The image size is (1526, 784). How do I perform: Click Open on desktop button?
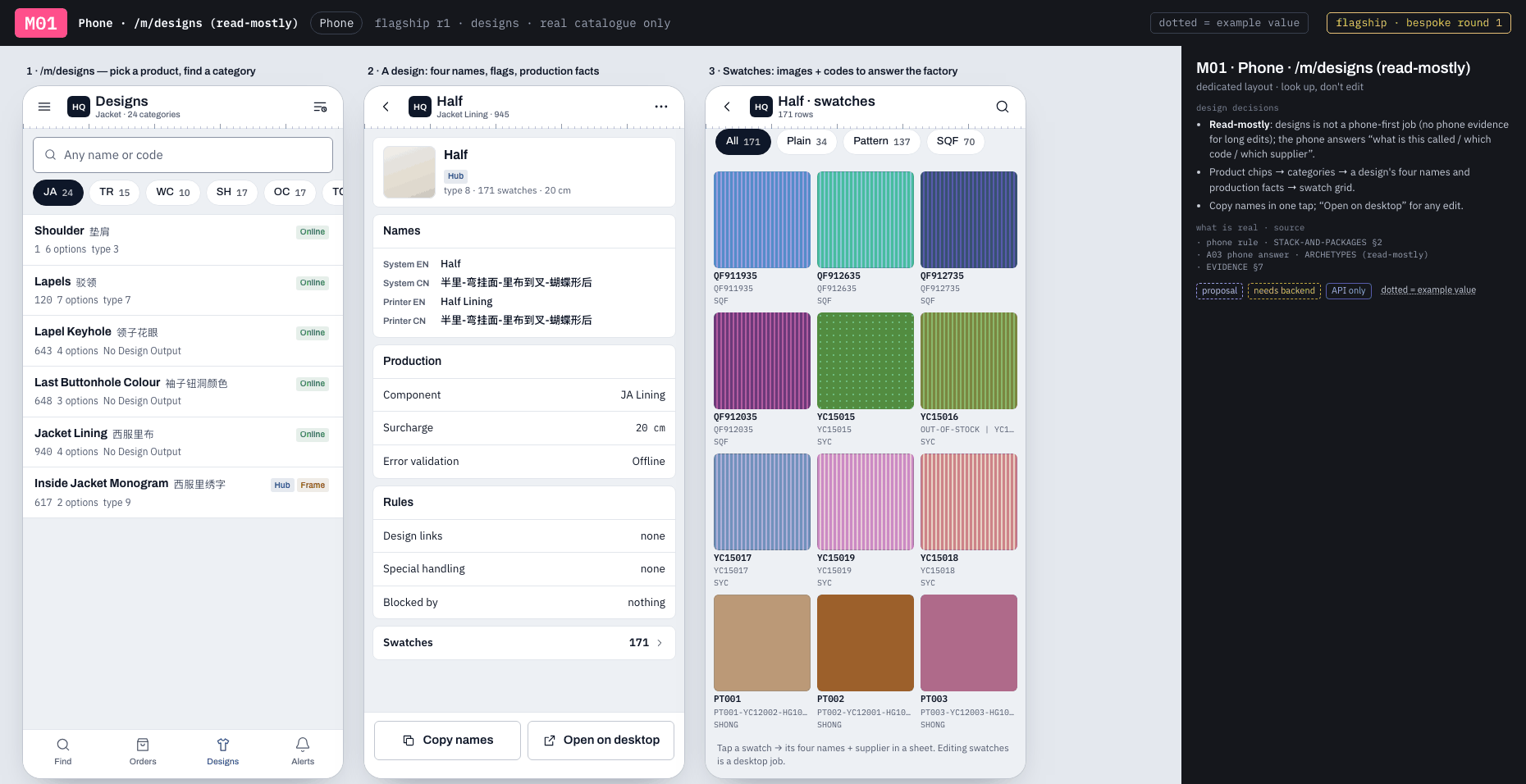601,741
